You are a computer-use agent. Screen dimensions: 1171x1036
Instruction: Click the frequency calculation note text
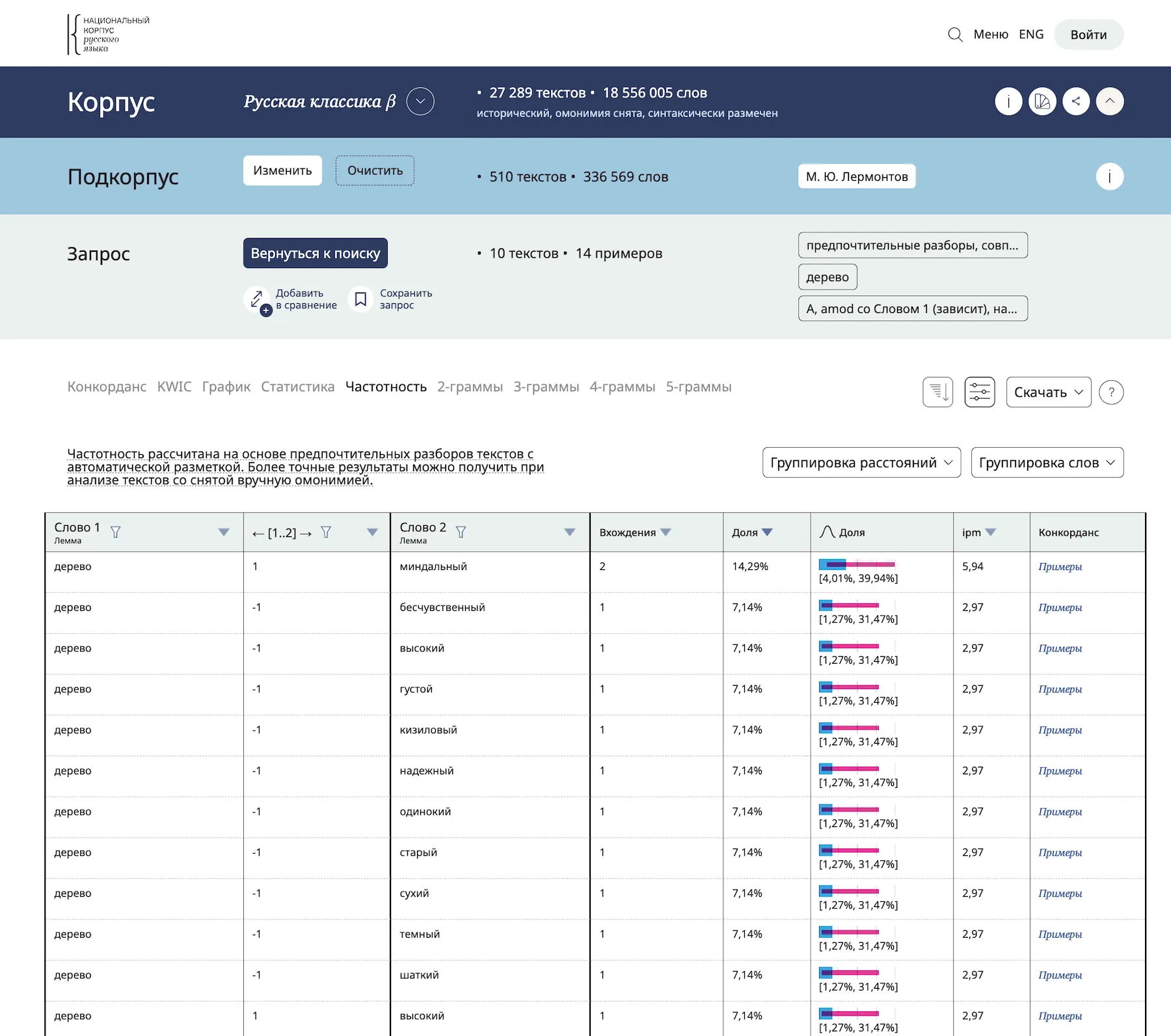point(306,467)
